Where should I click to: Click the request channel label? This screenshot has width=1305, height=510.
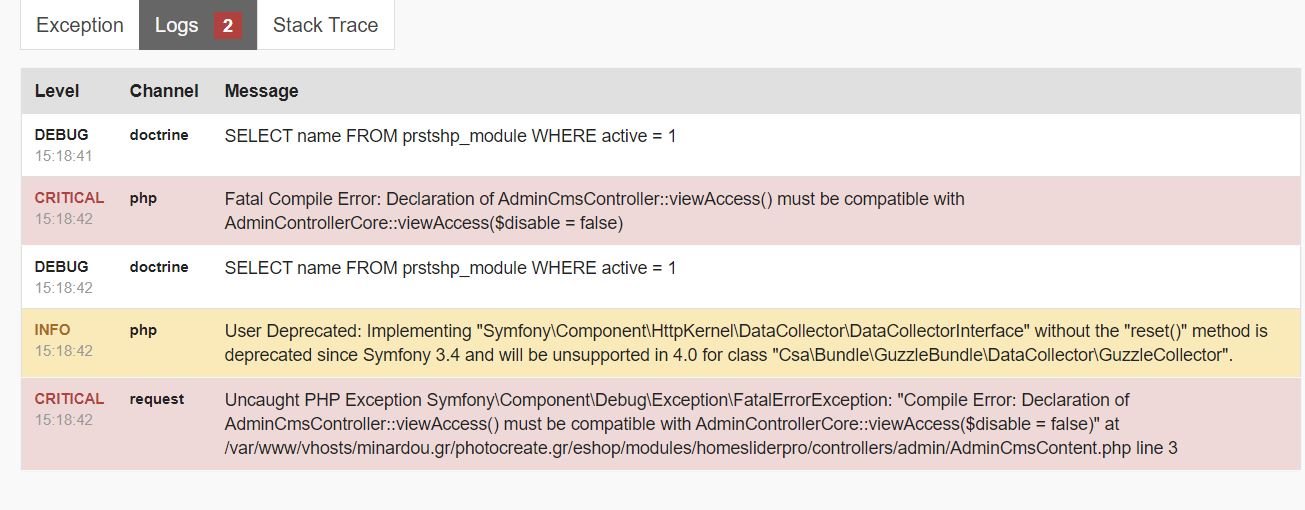[156, 399]
